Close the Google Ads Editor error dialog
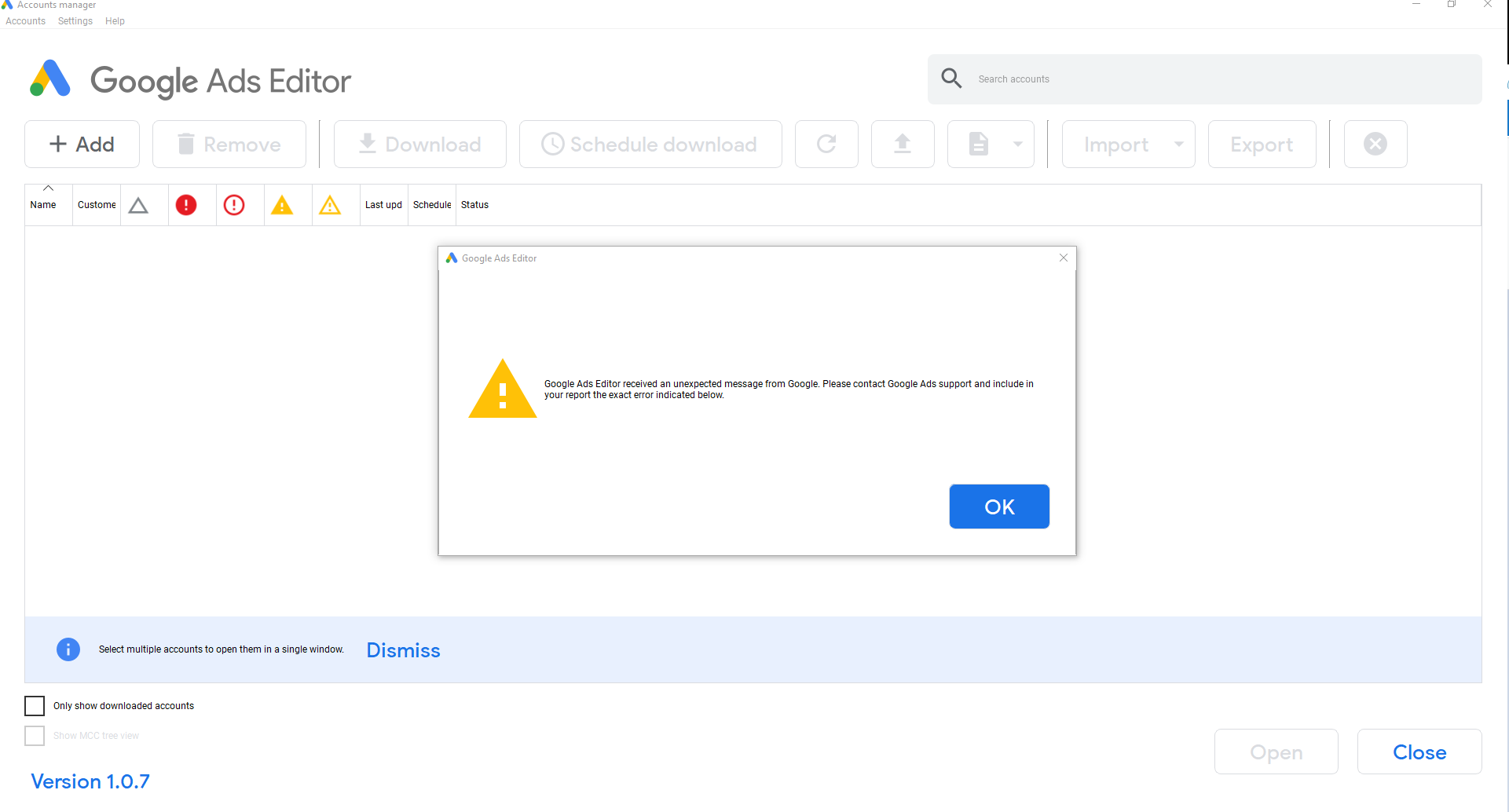1509x812 pixels. coord(1064,258)
